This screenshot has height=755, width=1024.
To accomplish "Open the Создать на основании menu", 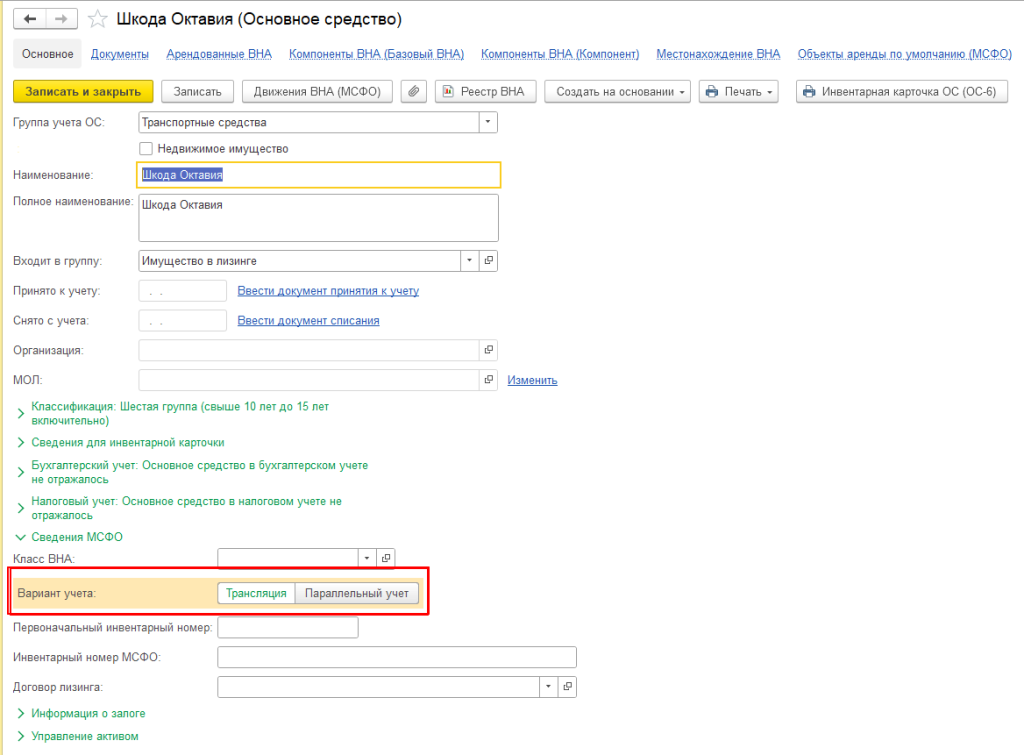I will (x=617, y=91).
